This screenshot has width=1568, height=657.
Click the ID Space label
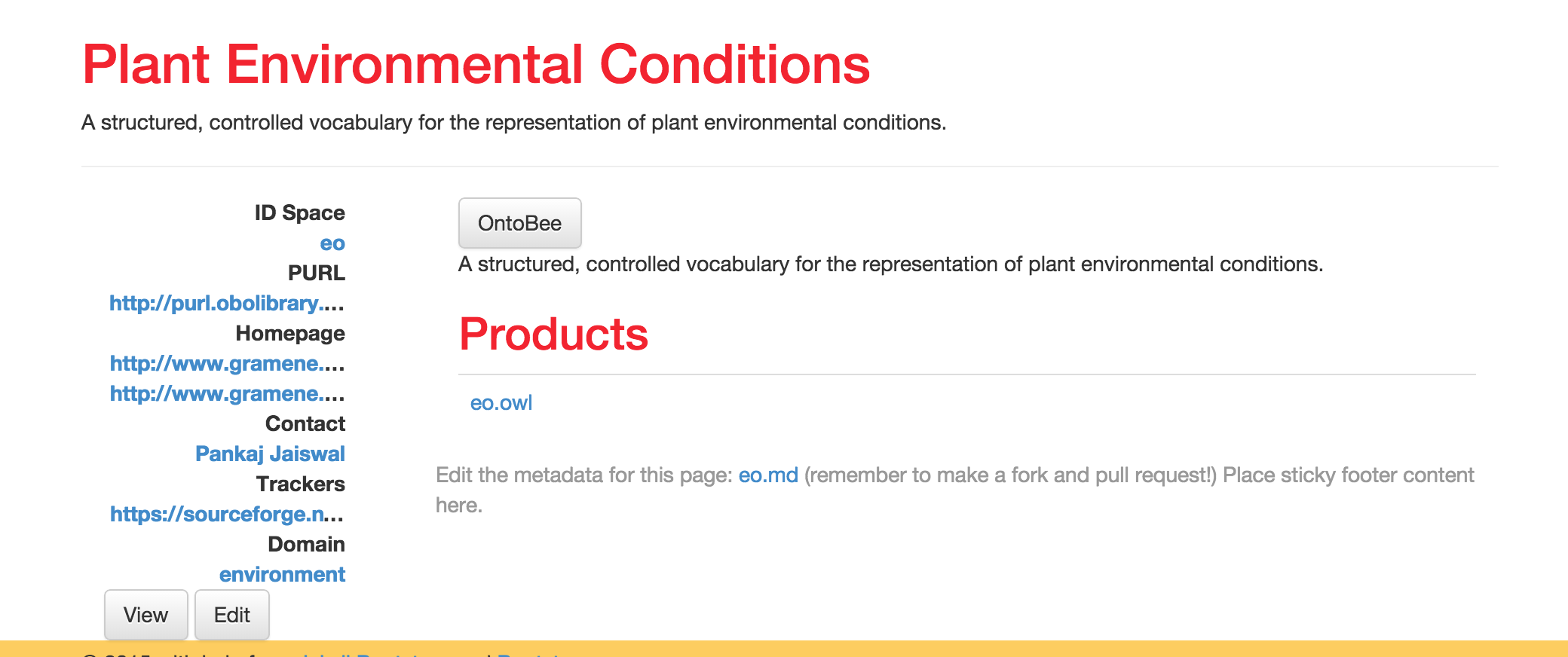(x=299, y=213)
